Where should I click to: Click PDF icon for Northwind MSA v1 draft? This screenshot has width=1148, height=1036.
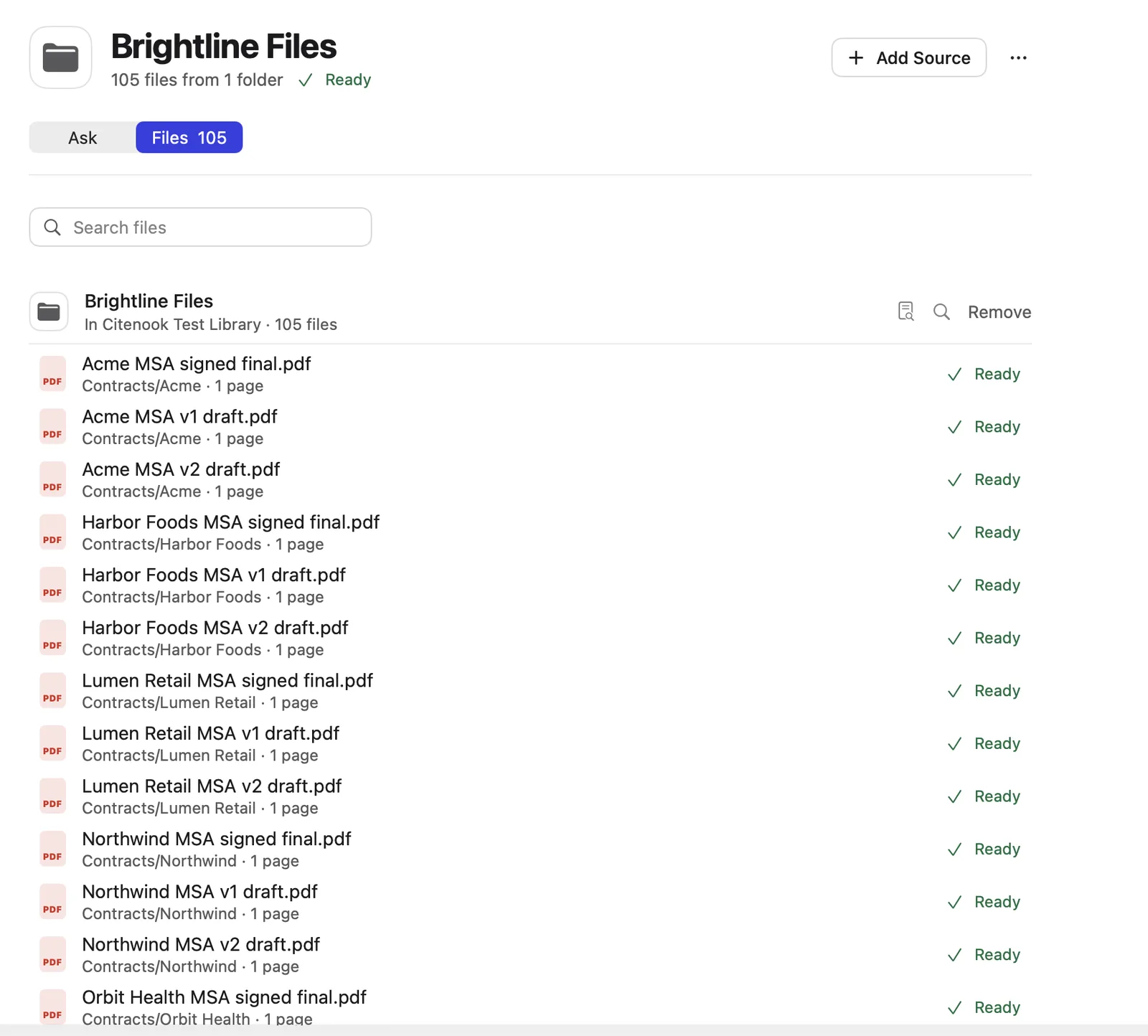52,902
